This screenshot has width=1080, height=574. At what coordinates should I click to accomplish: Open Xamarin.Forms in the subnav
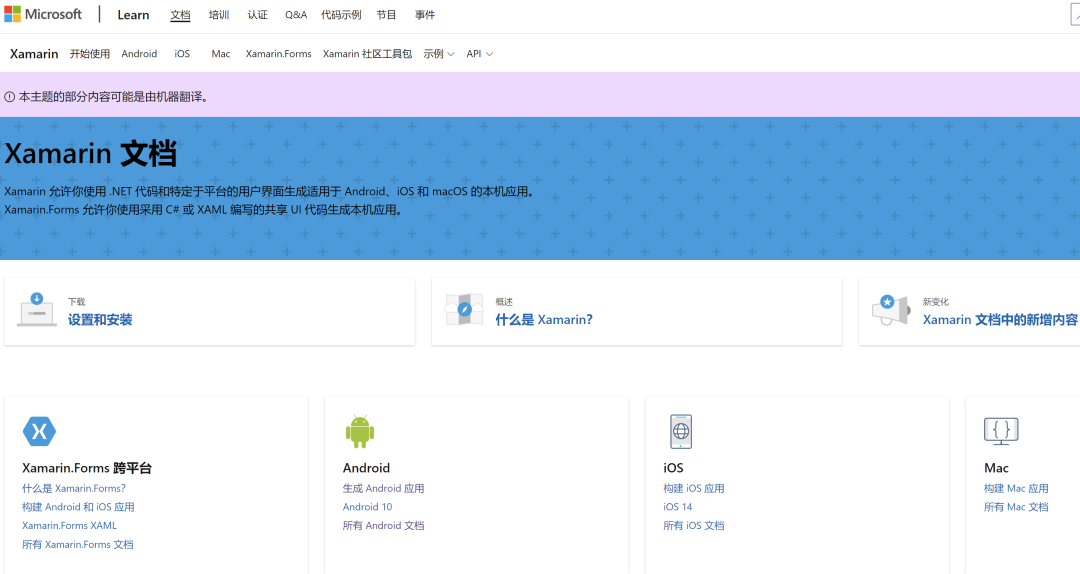pos(278,54)
